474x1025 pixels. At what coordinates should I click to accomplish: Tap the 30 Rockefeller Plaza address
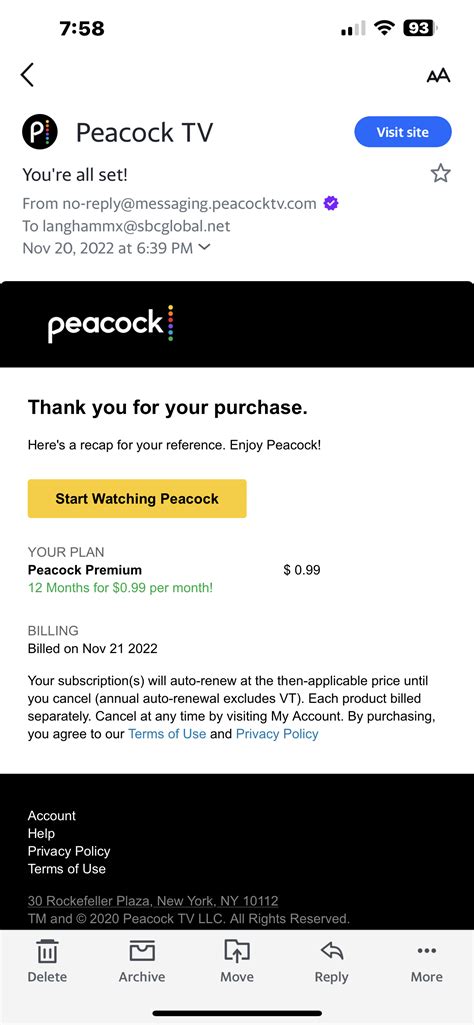153,901
